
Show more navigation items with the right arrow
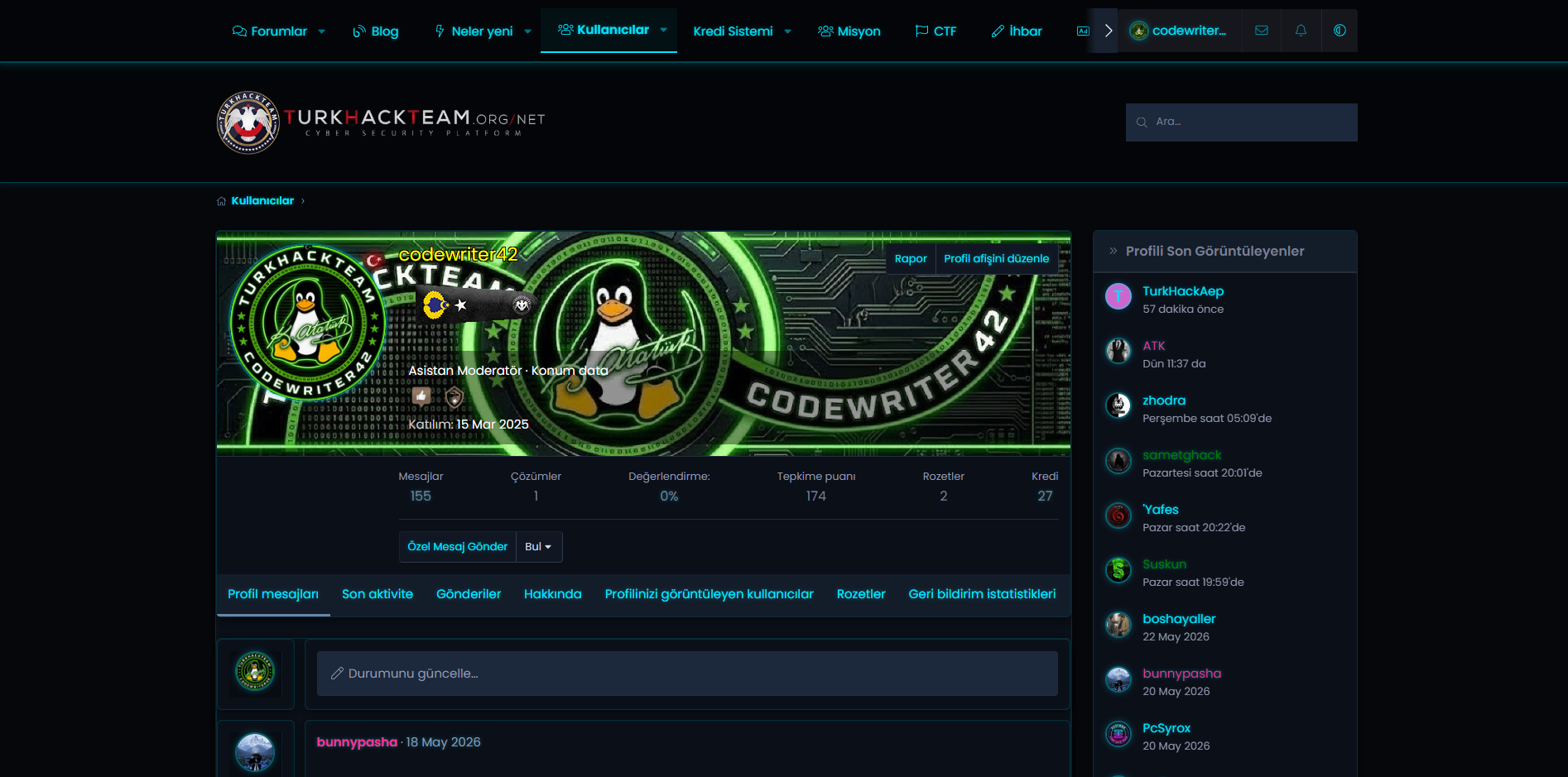coord(1108,31)
